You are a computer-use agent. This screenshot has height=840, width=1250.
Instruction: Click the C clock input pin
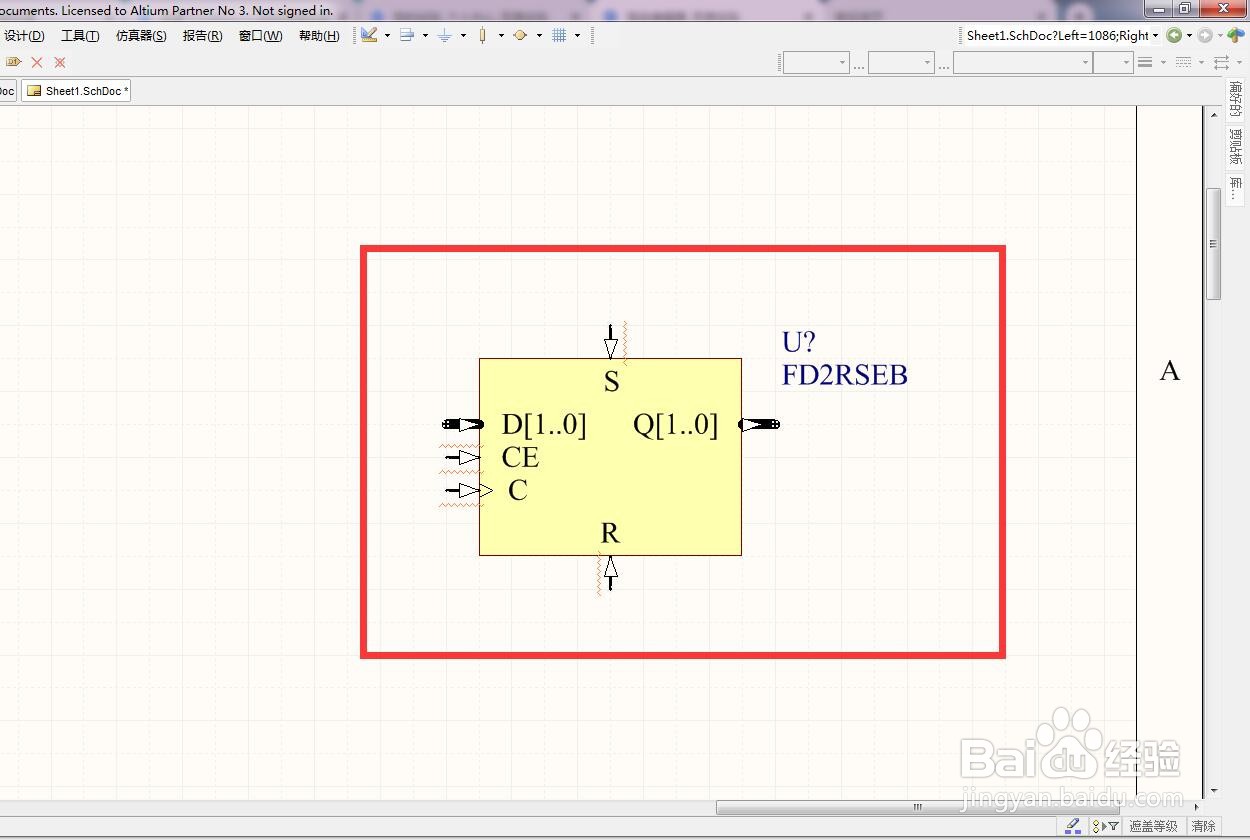pos(468,490)
